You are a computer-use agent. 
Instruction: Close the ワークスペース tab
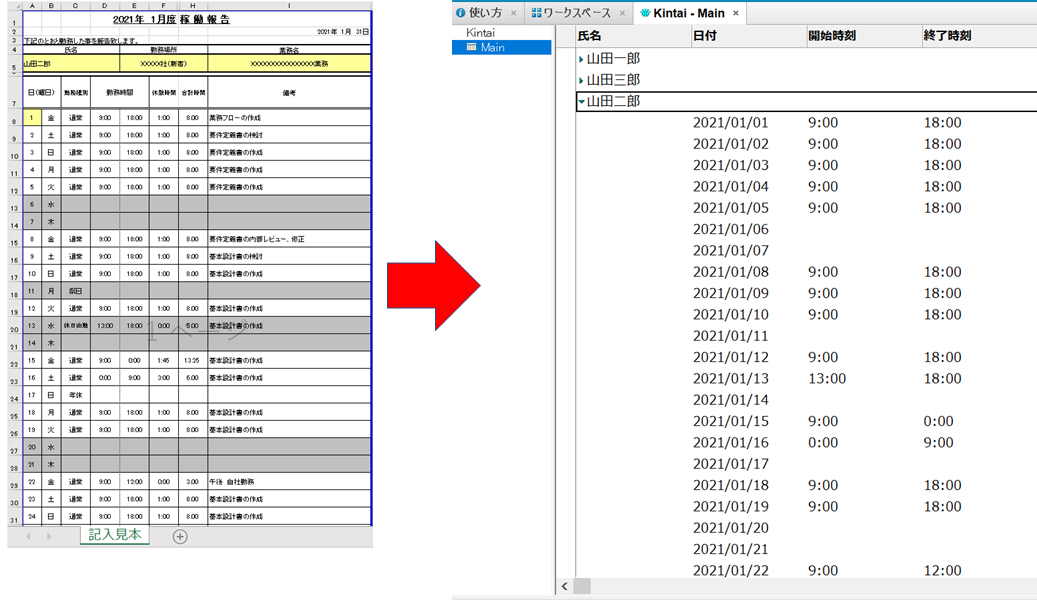(x=622, y=13)
